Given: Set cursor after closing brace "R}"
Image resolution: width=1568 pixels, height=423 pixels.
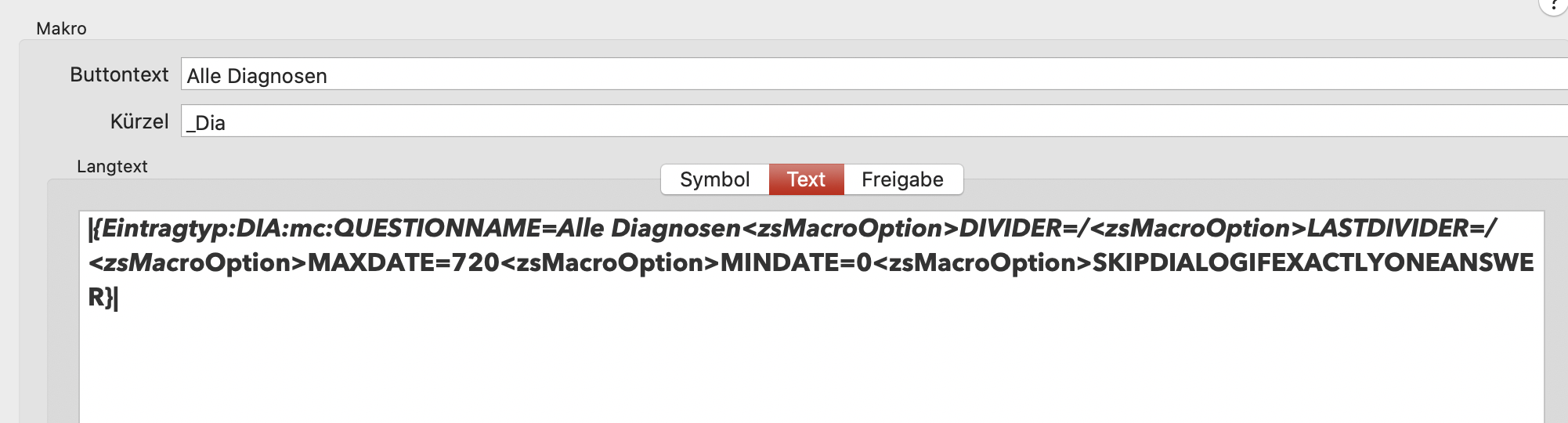Looking at the screenshot, I should [115, 298].
